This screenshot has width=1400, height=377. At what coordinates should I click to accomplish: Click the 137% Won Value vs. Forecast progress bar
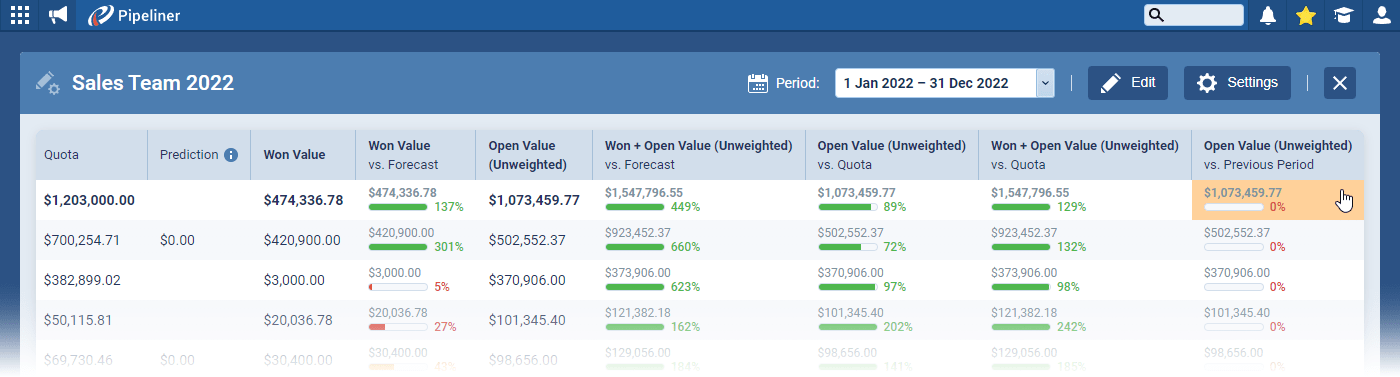[x=398, y=207]
